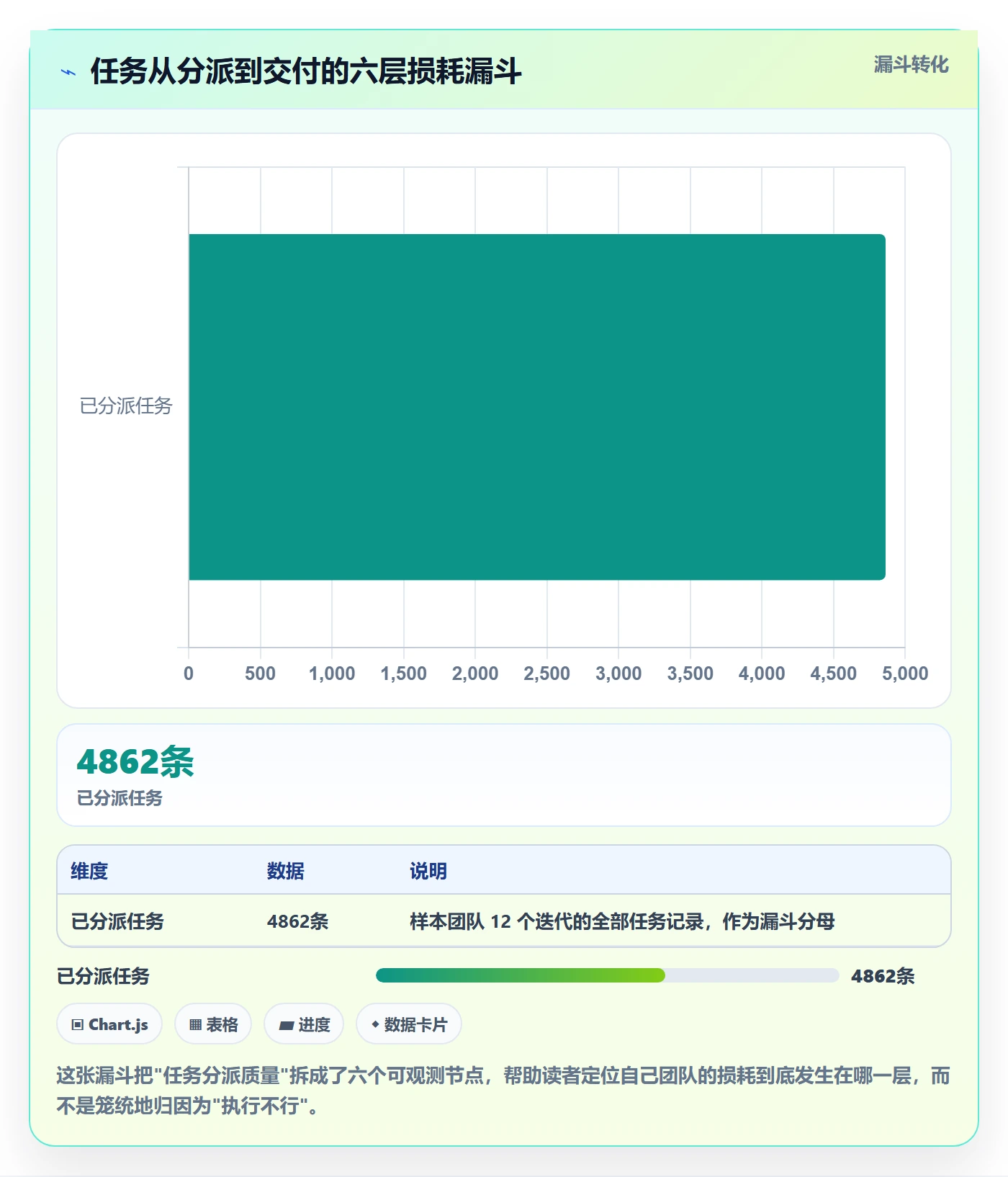This screenshot has width=1008, height=1177.
Task: Click the 维度 column header
Action: pyautogui.click(x=89, y=871)
